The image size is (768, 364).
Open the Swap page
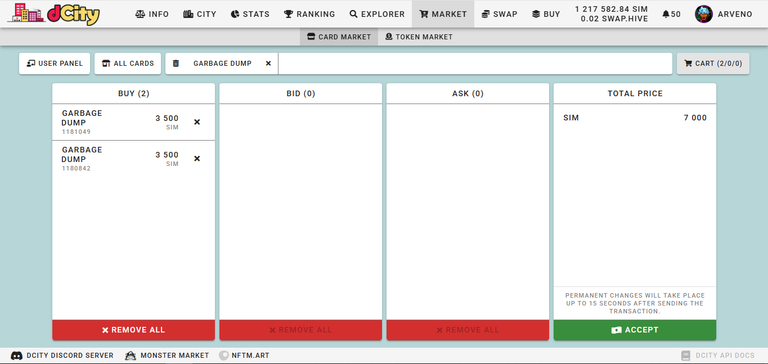pos(499,14)
